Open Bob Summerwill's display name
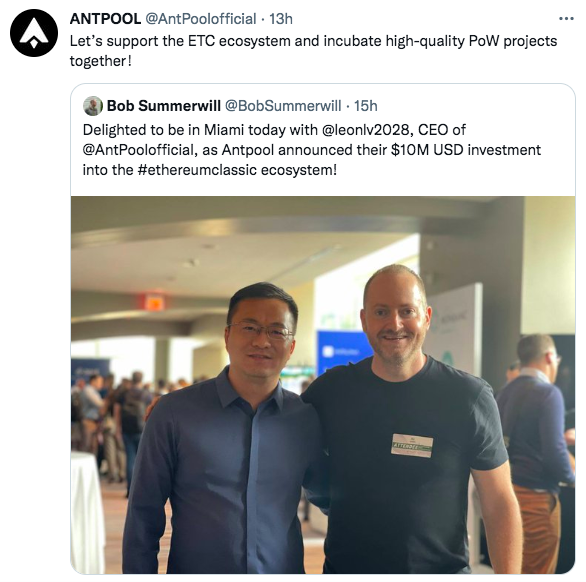Image resolution: width=586 pixels, height=582 pixels. coord(164,106)
